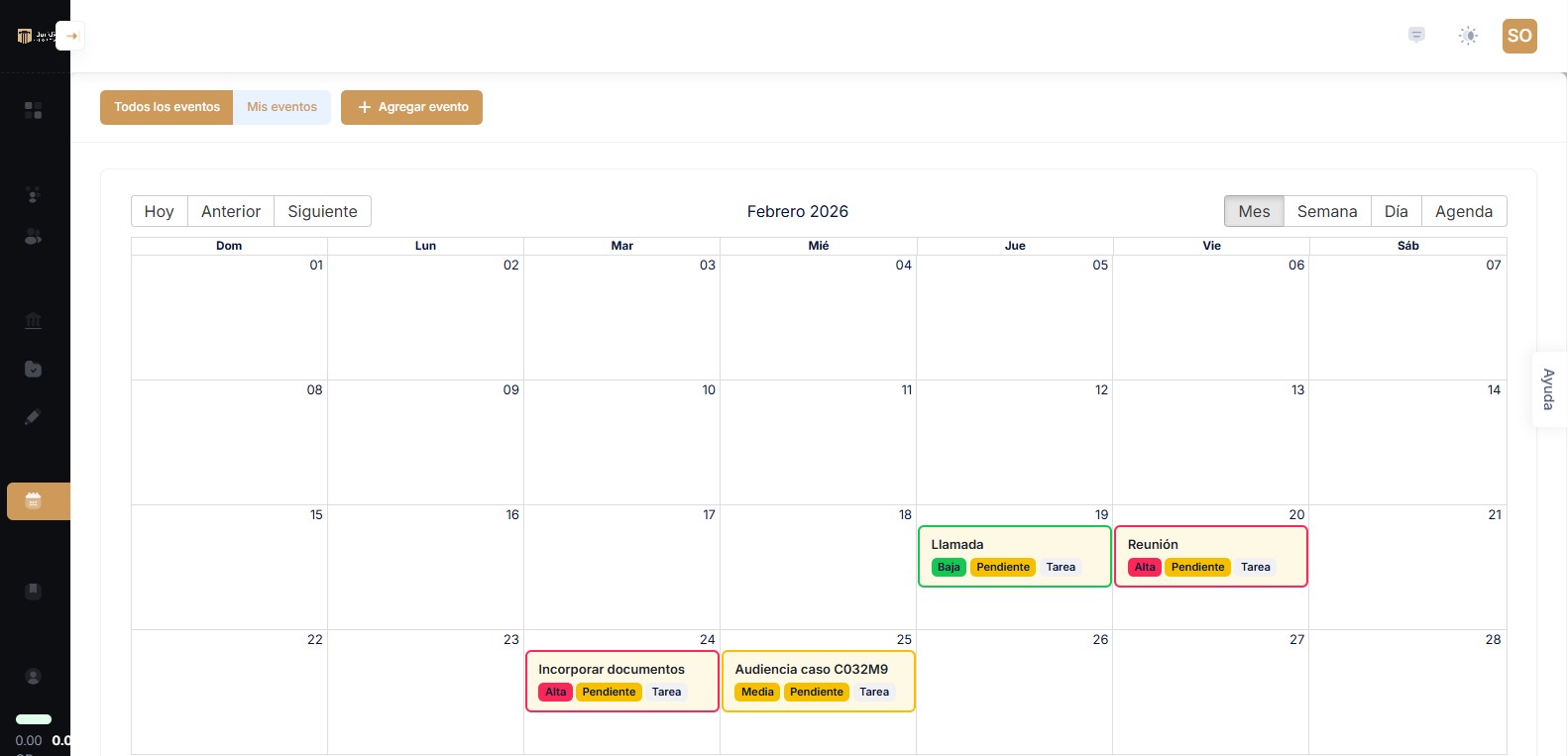Click the users group icon in sidebar
1568x756 pixels.
point(33,237)
